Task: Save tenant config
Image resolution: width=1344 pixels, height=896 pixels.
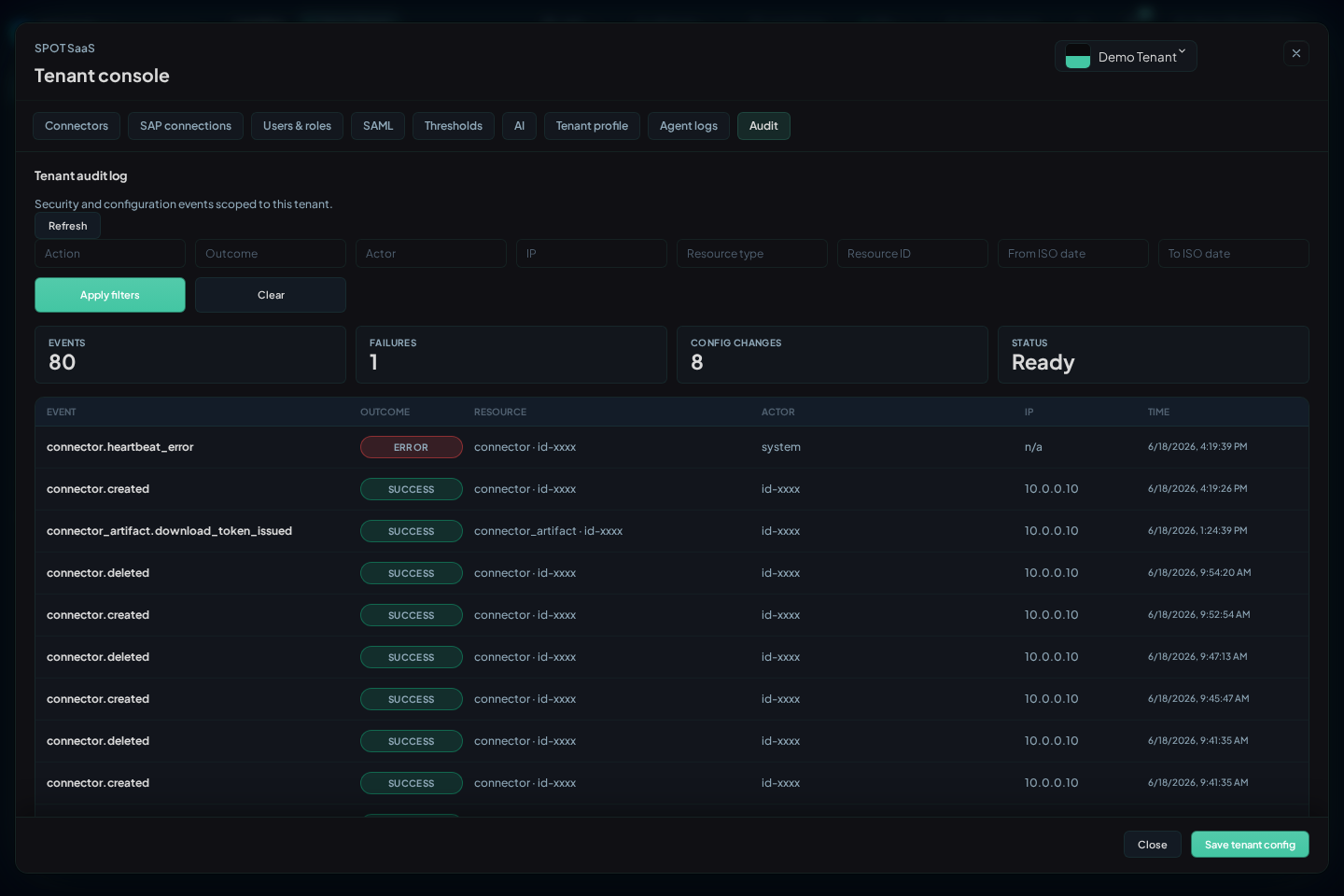Action: (x=1250, y=845)
